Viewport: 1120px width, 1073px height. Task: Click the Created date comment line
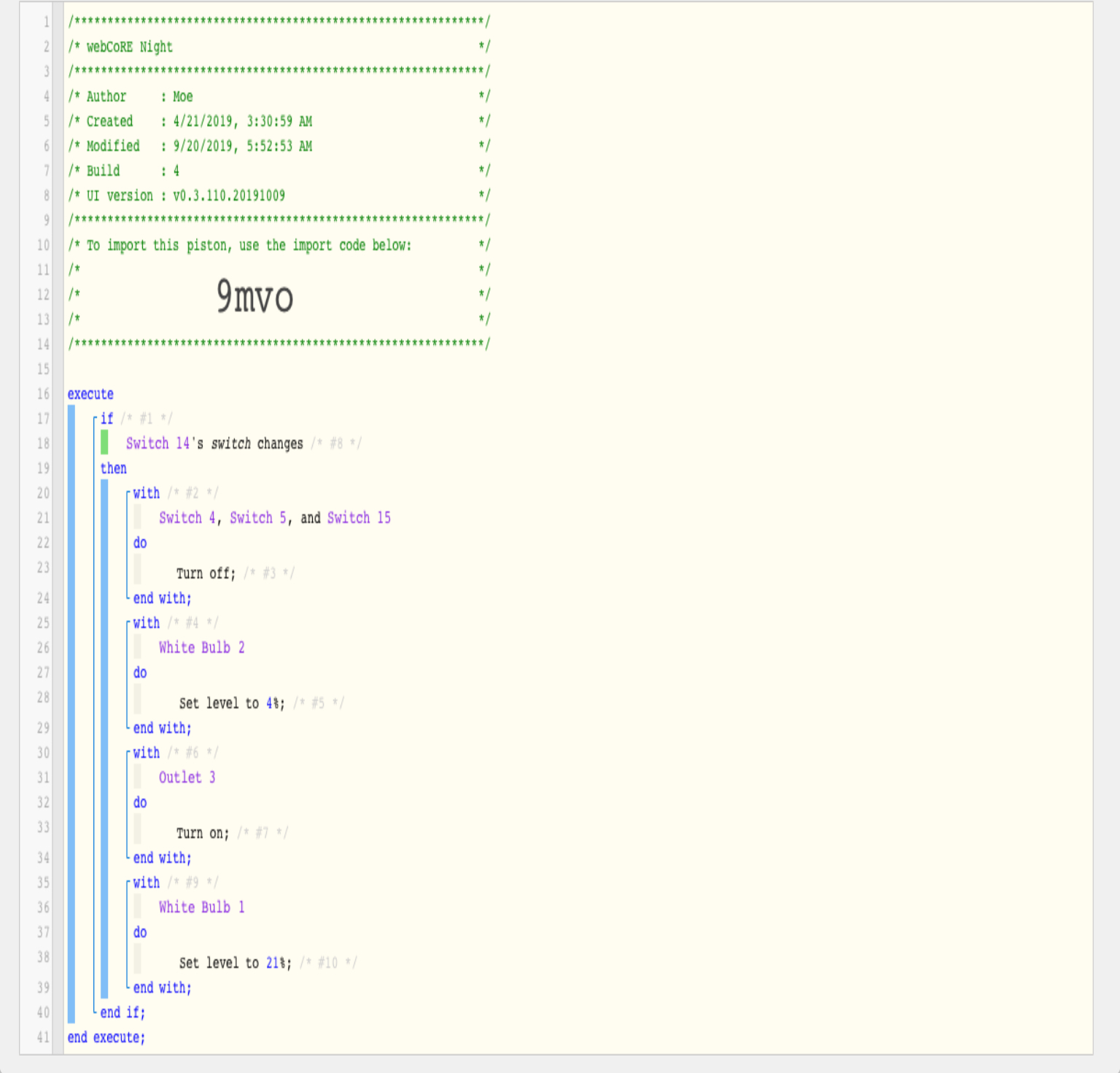[279, 121]
